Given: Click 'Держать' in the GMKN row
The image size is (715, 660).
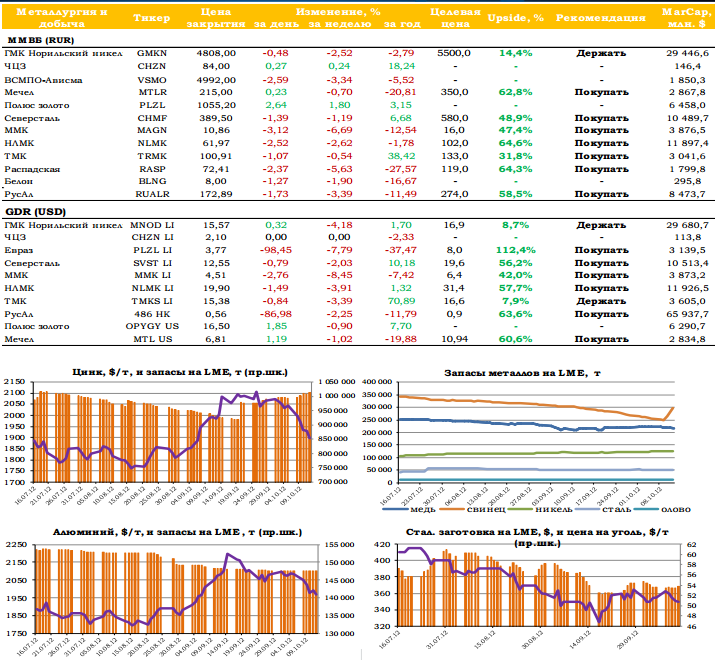Looking at the screenshot, I should pos(601,53).
